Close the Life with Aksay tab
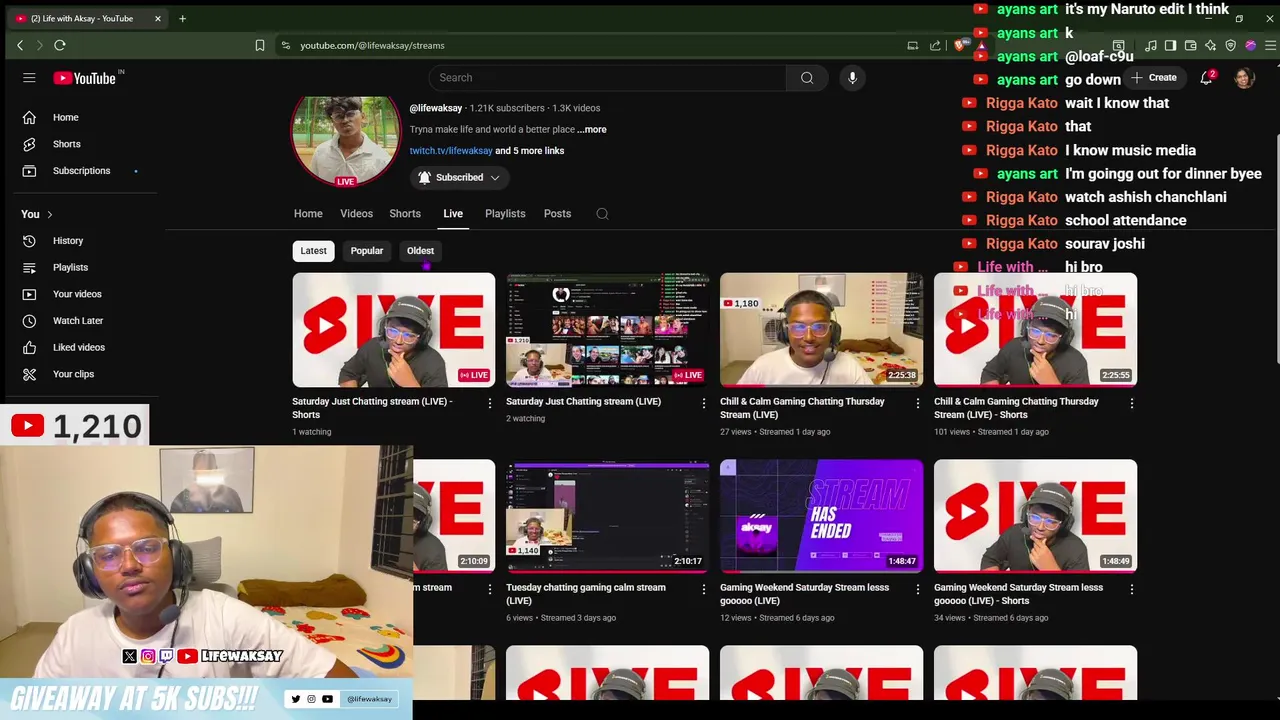 (157, 18)
